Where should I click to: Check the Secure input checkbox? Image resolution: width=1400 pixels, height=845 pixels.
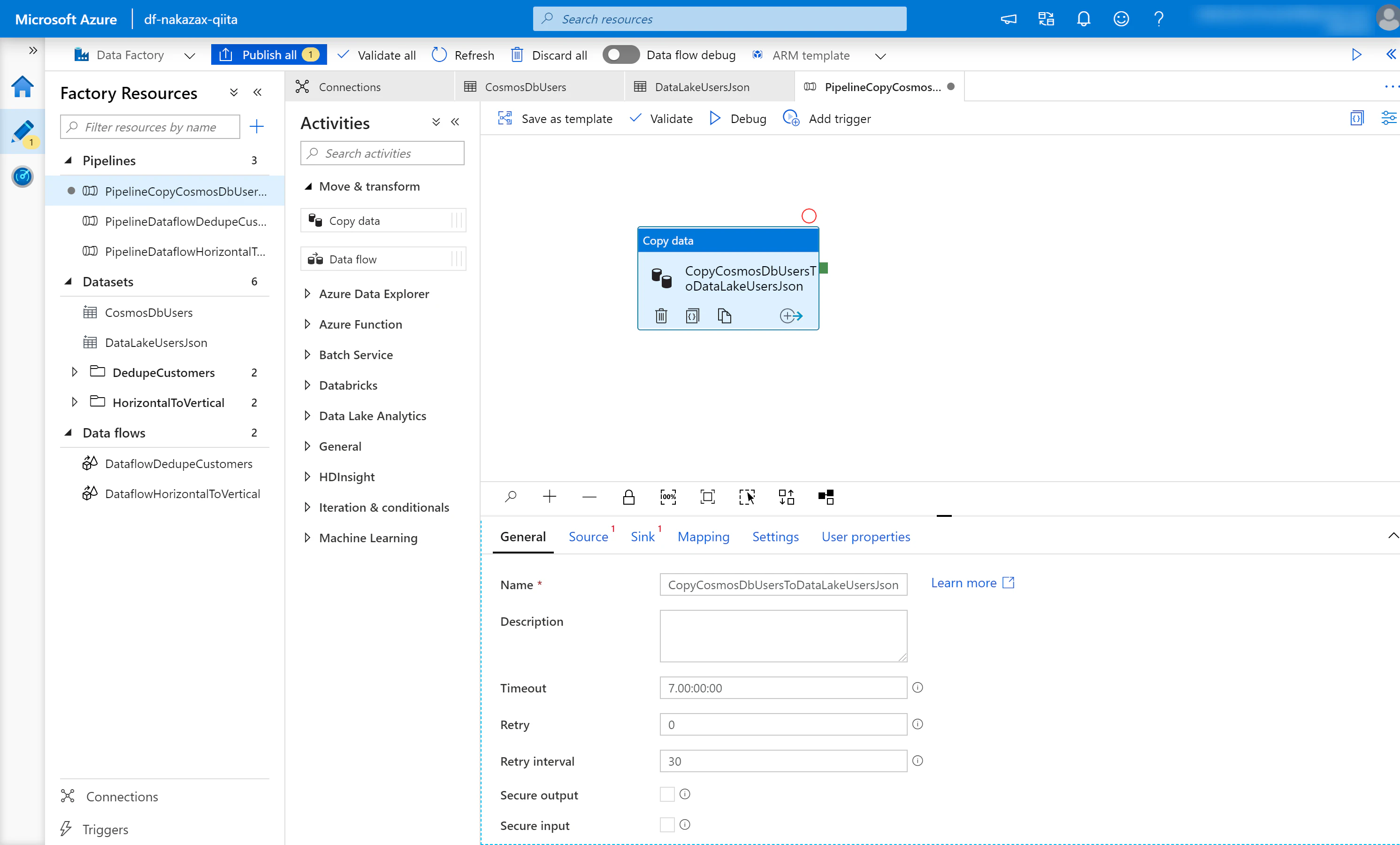667,824
